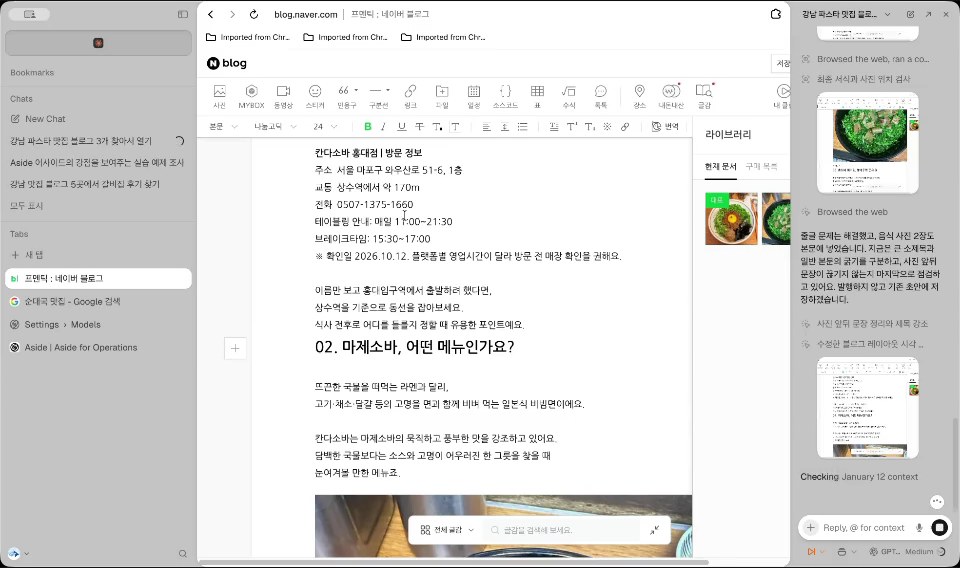960x568 pixels.
Task: Expand the quotation (인용구) style arrow
Action: (356, 91)
